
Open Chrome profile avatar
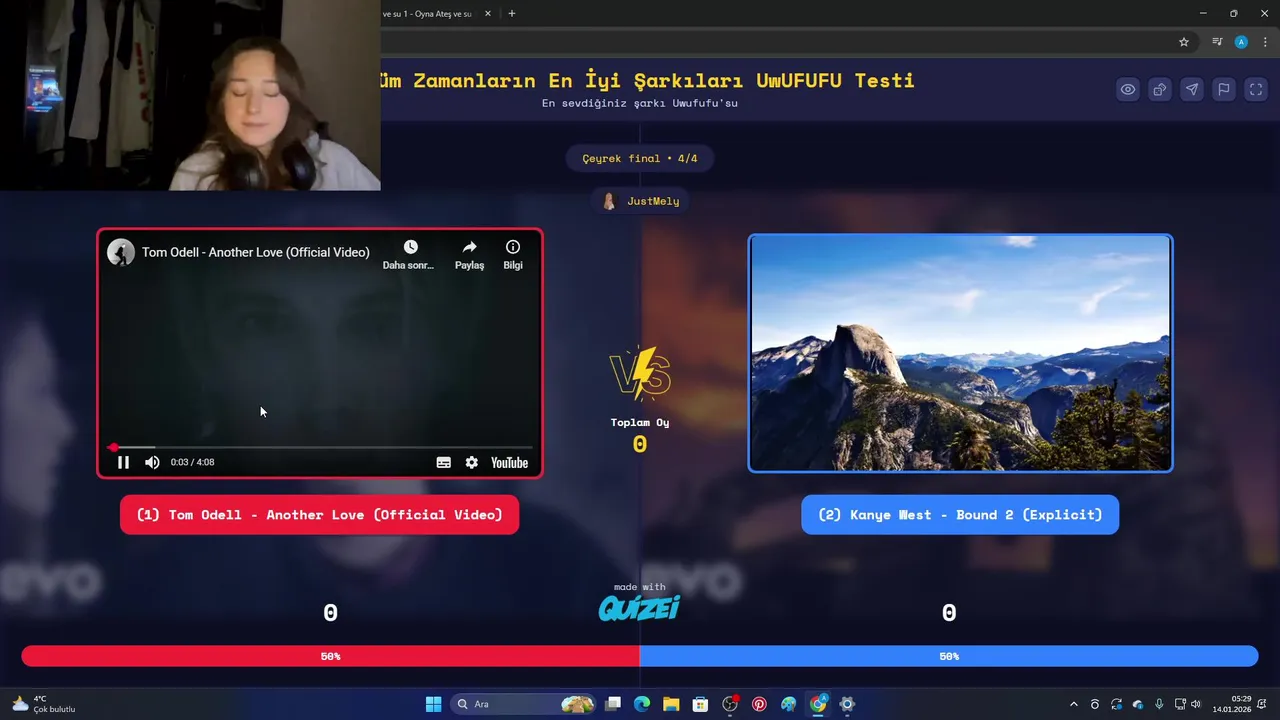click(1241, 42)
